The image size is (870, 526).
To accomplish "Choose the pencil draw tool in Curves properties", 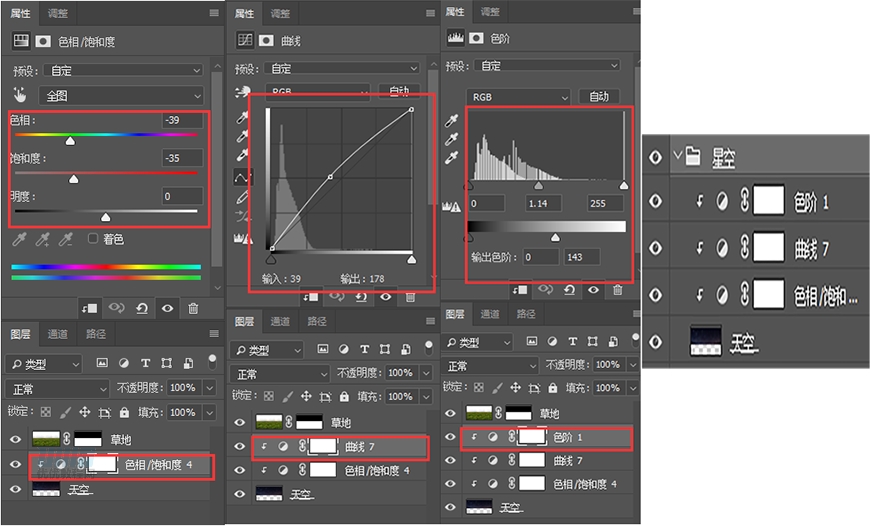I will 242,197.
